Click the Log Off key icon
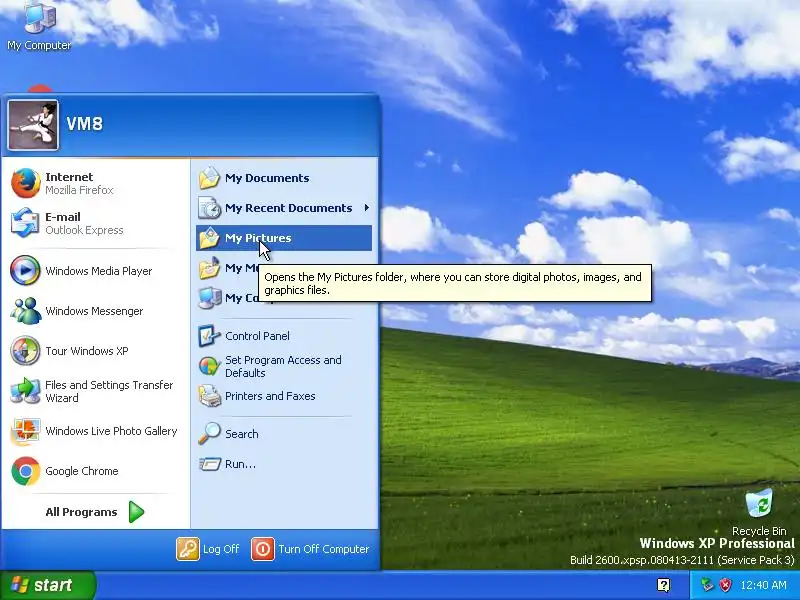Viewport: 800px width, 600px height. [188, 549]
